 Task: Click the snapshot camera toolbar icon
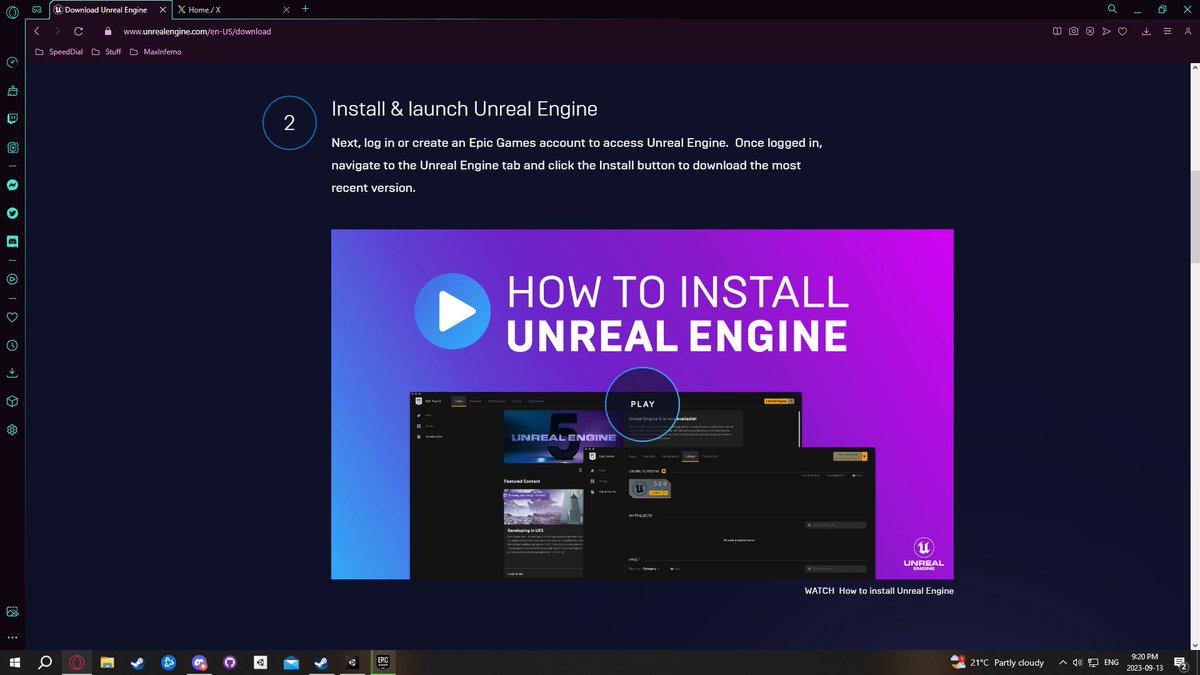1073,31
